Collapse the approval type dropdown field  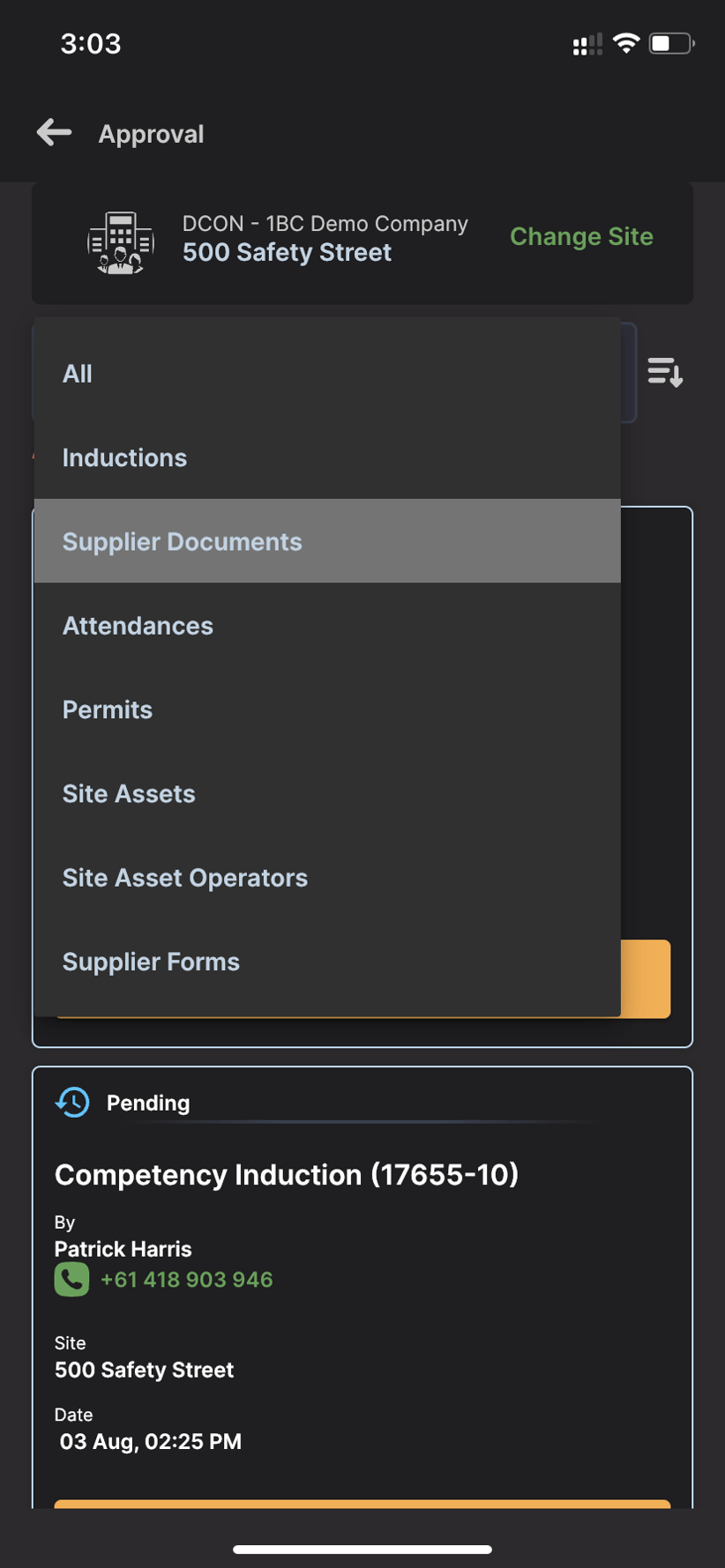click(x=629, y=372)
